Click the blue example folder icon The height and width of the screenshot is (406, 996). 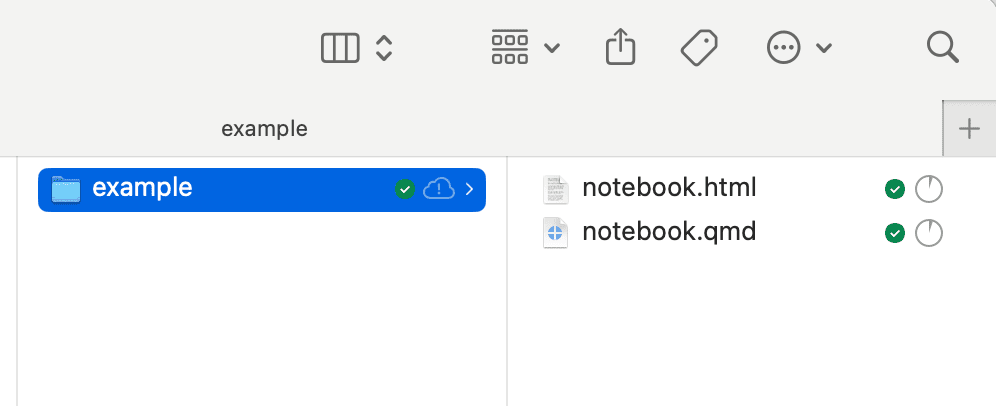click(66, 188)
